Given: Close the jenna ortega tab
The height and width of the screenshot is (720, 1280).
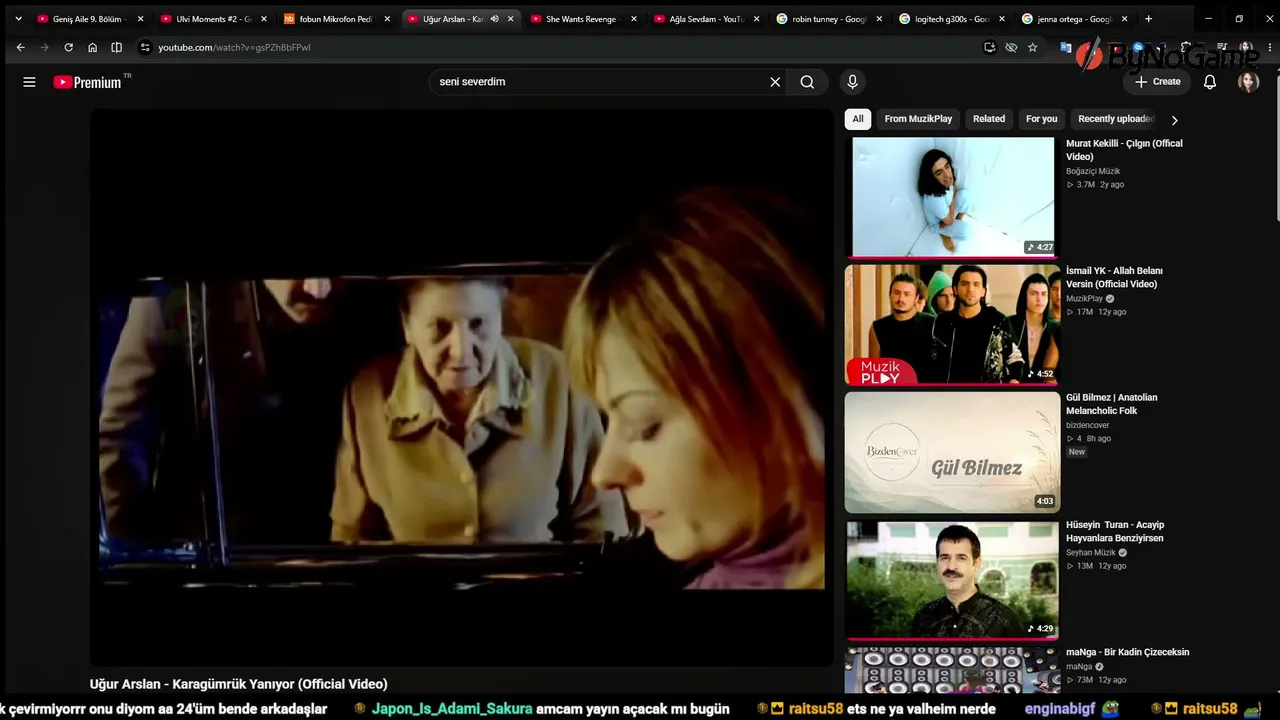Looking at the screenshot, I should (x=1124, y=19).
